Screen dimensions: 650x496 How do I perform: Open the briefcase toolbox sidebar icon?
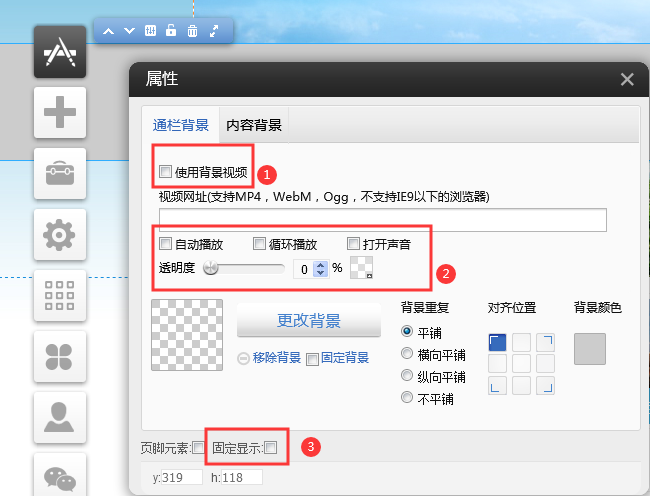coord(60,173)
